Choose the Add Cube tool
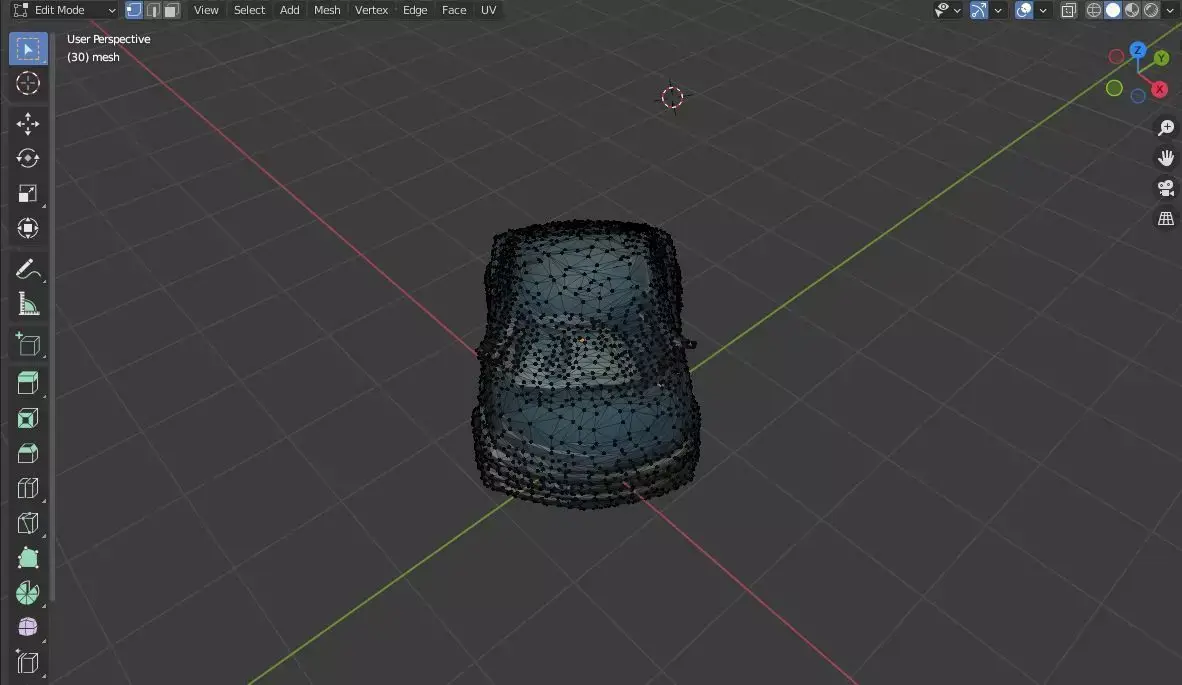The image size is (1182, 685). (x=28, y=344)
